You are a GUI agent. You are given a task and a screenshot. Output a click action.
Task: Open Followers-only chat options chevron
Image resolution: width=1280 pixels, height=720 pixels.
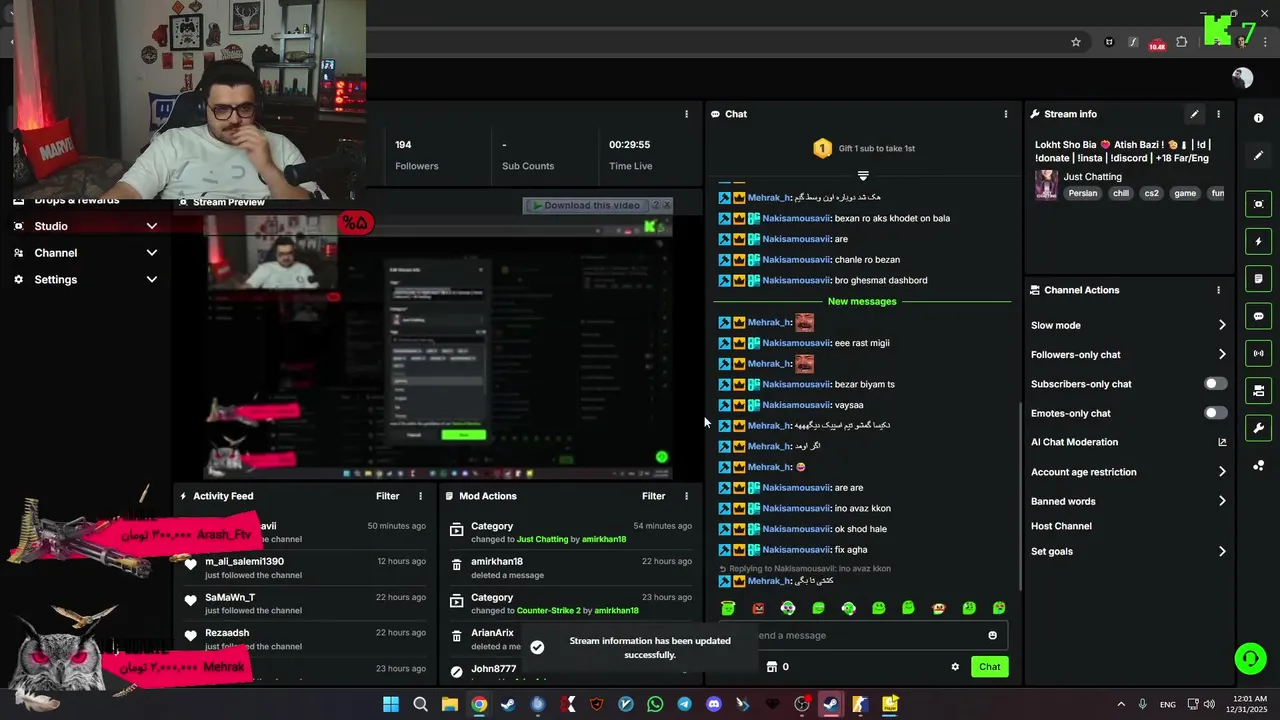tap(1222, 354)
